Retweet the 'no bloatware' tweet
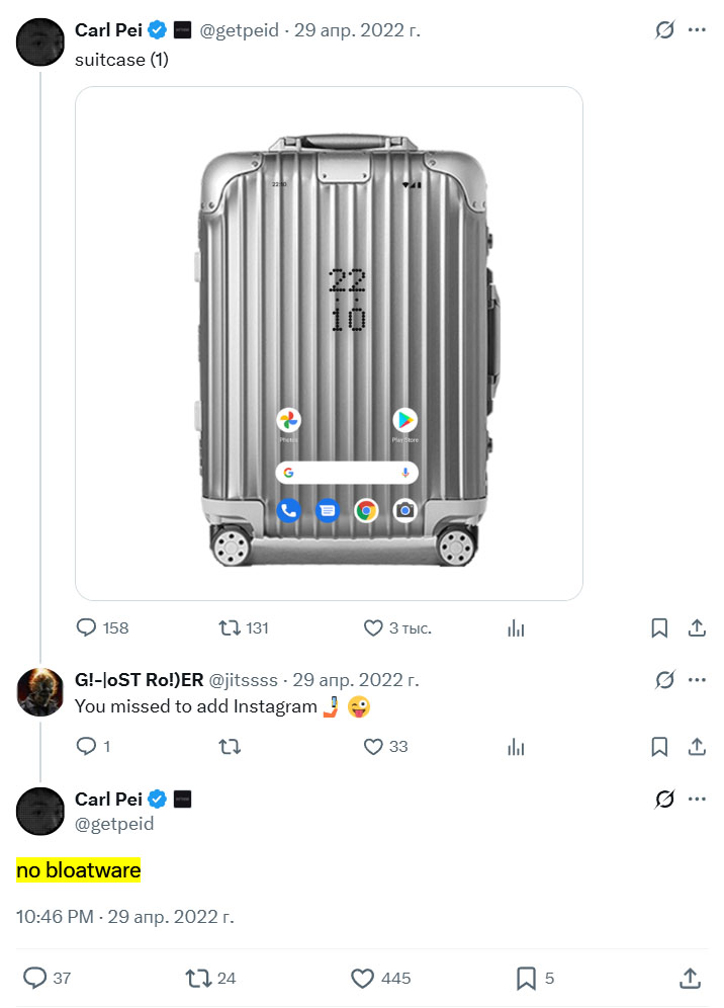Viewport: 724px width, 1008px height. point(199,977)
